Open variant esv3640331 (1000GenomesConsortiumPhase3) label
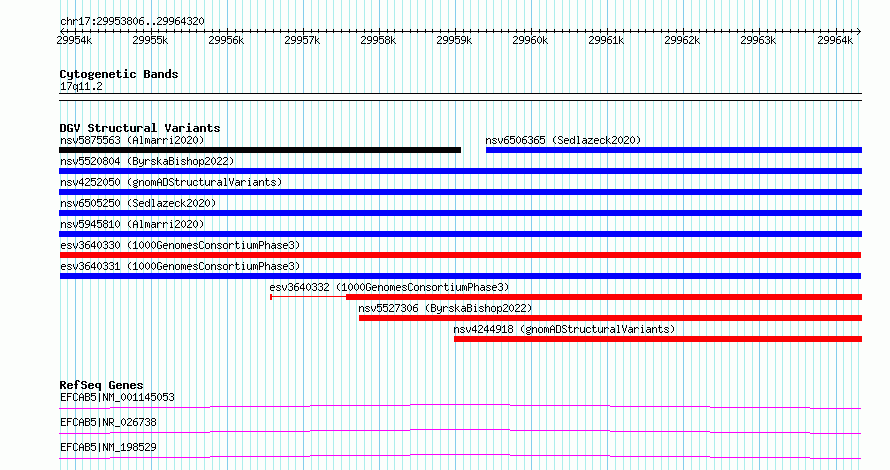Image resolution: width=890 pixels, height=470 pixels. tap(180, 266)
